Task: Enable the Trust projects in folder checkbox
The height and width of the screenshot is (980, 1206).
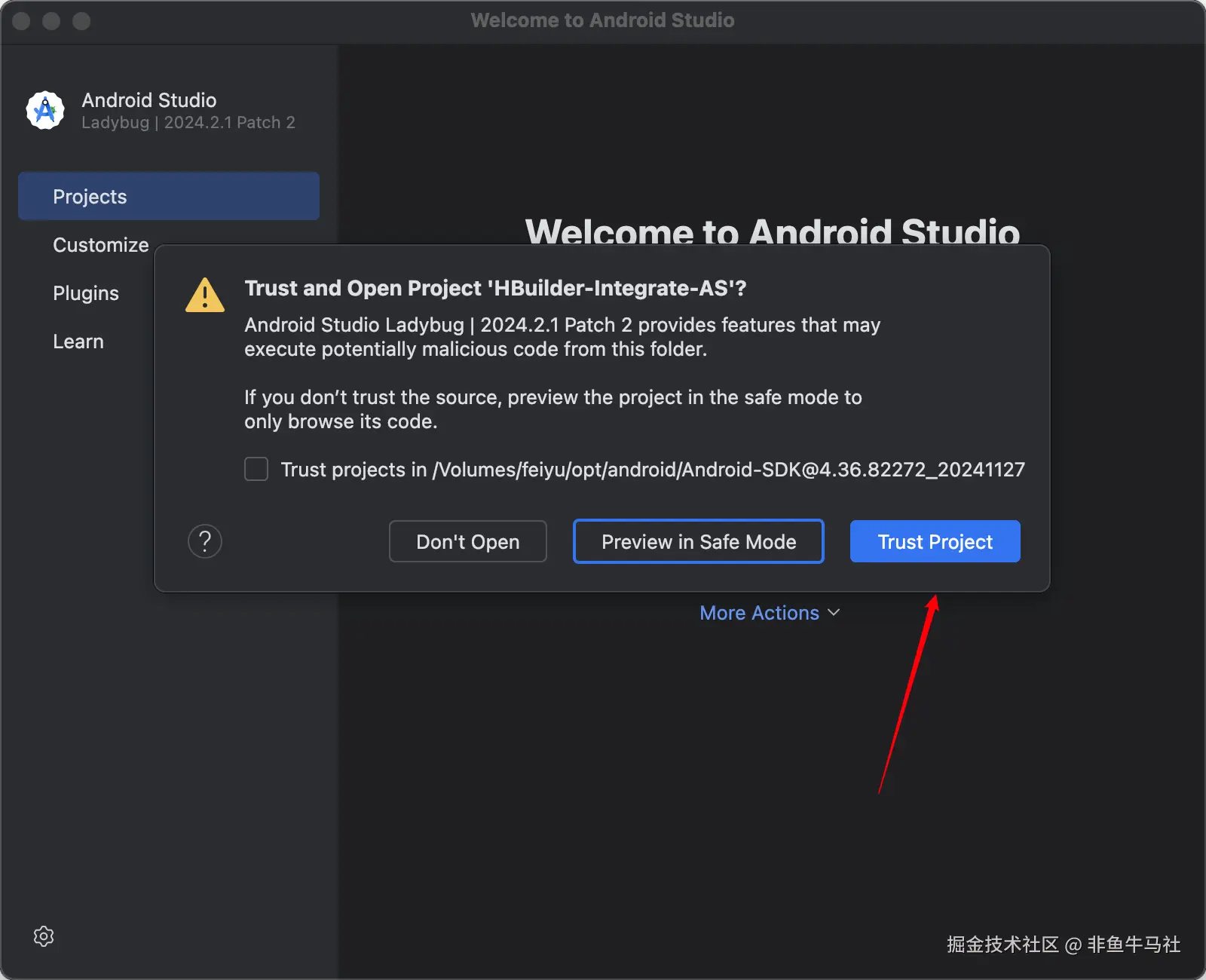Action: (x=256, y=469)
